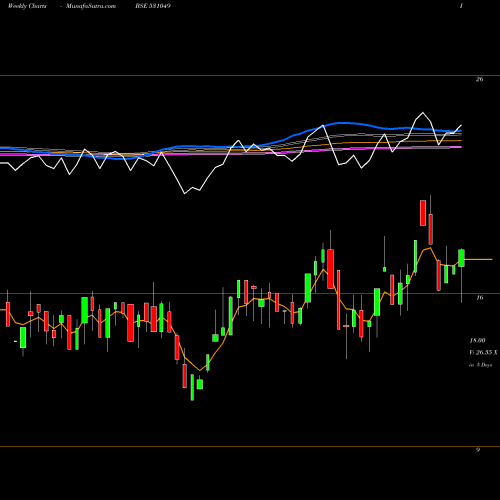Click the "V: 26.35 X" volume text
500x500 pixels.
pos(483,352)
